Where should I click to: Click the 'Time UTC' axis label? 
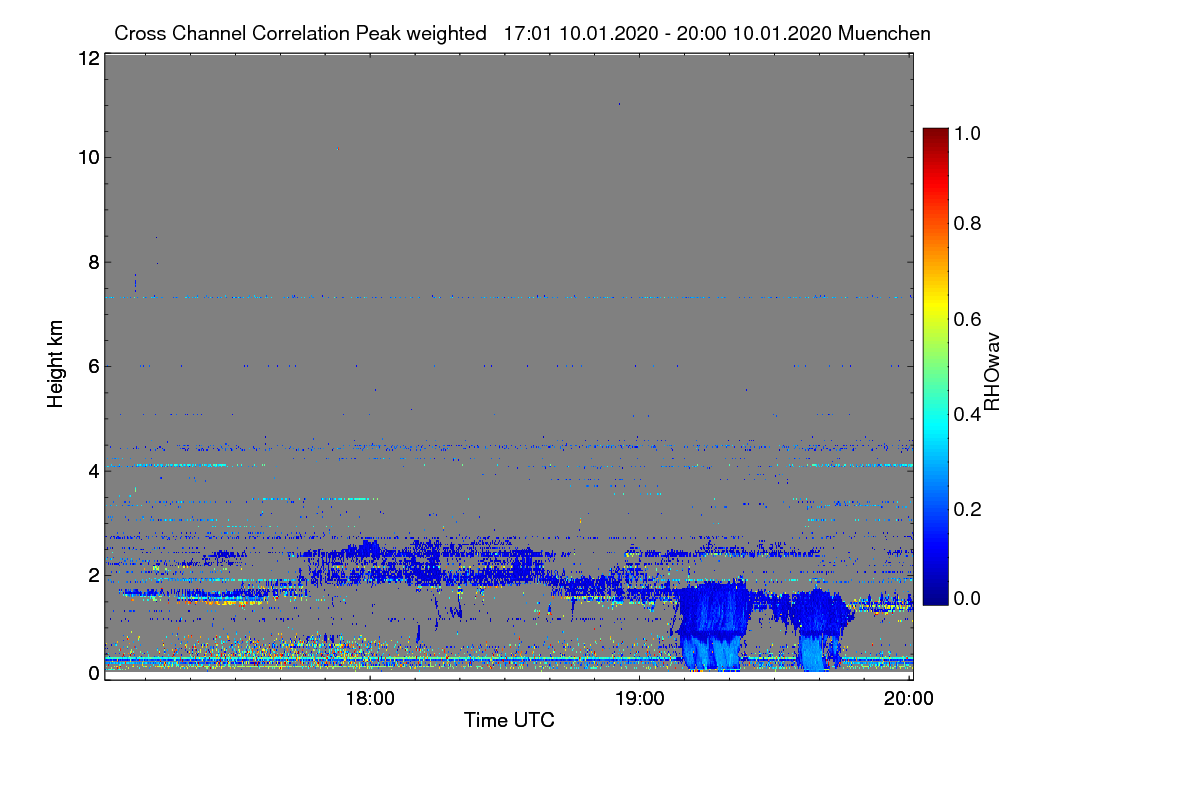pyautogui.click(x=509, y=720)
